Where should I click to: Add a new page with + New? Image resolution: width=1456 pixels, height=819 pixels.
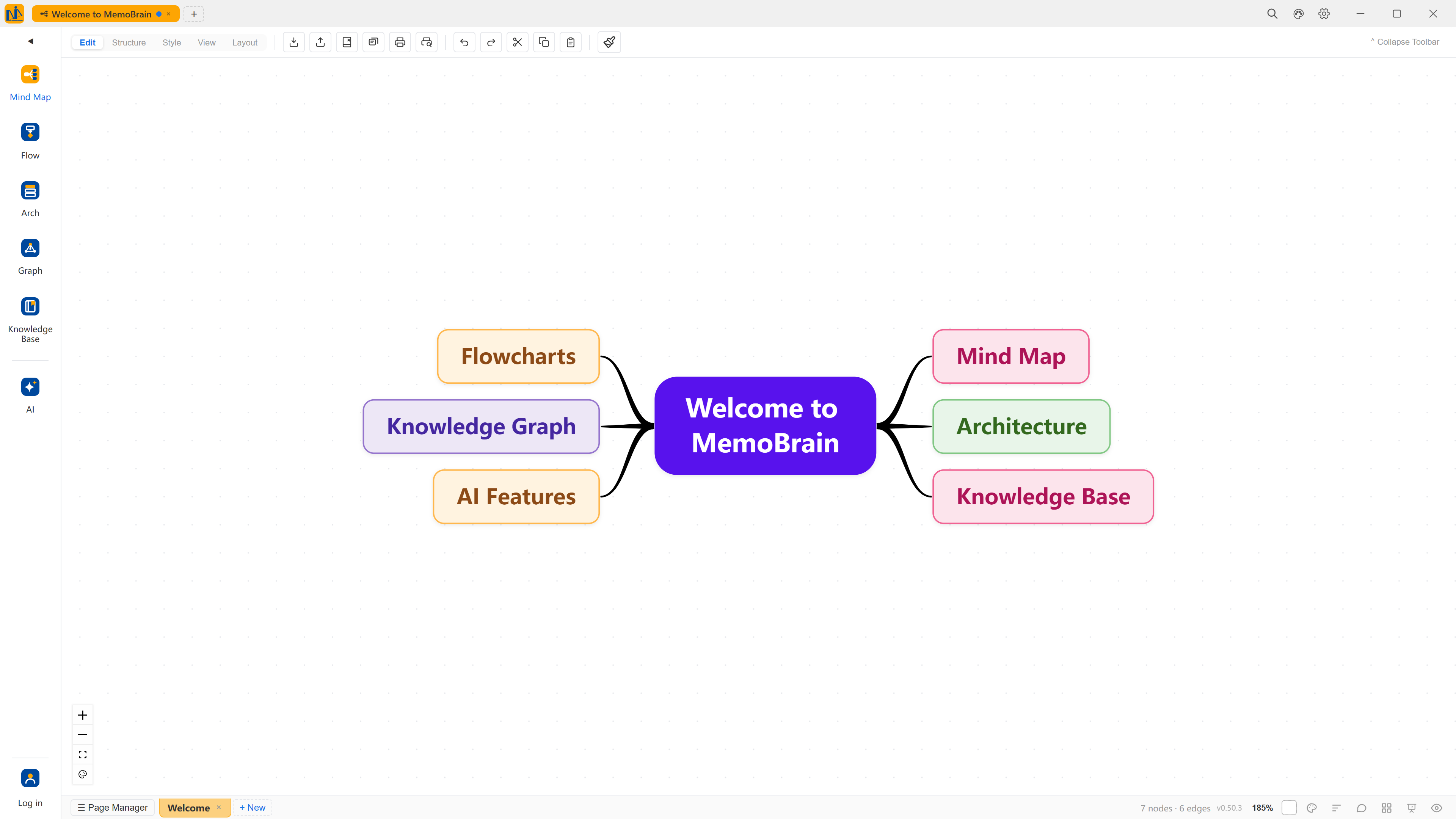252,808
